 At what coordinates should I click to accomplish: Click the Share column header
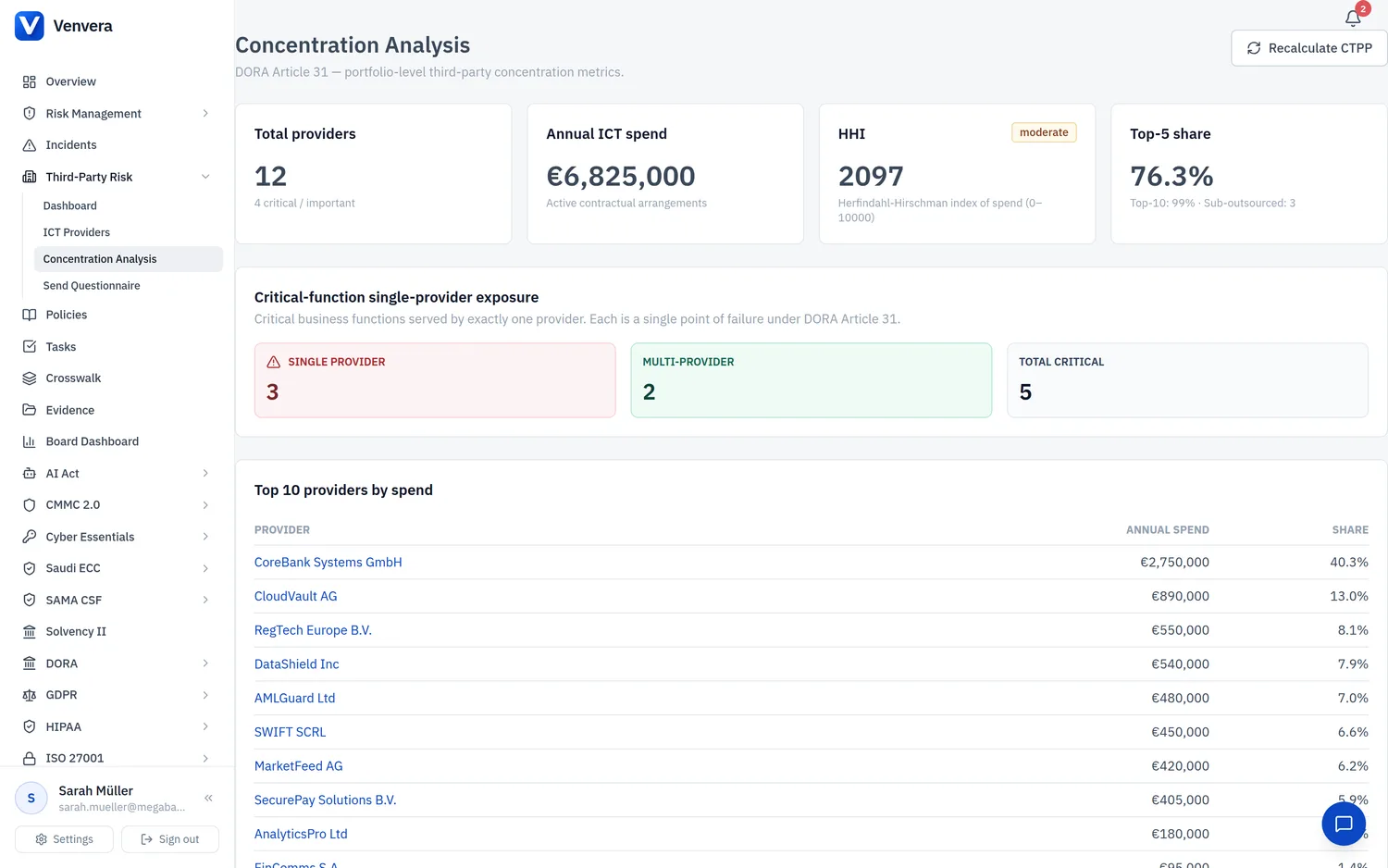click(x=1350, y=530)
